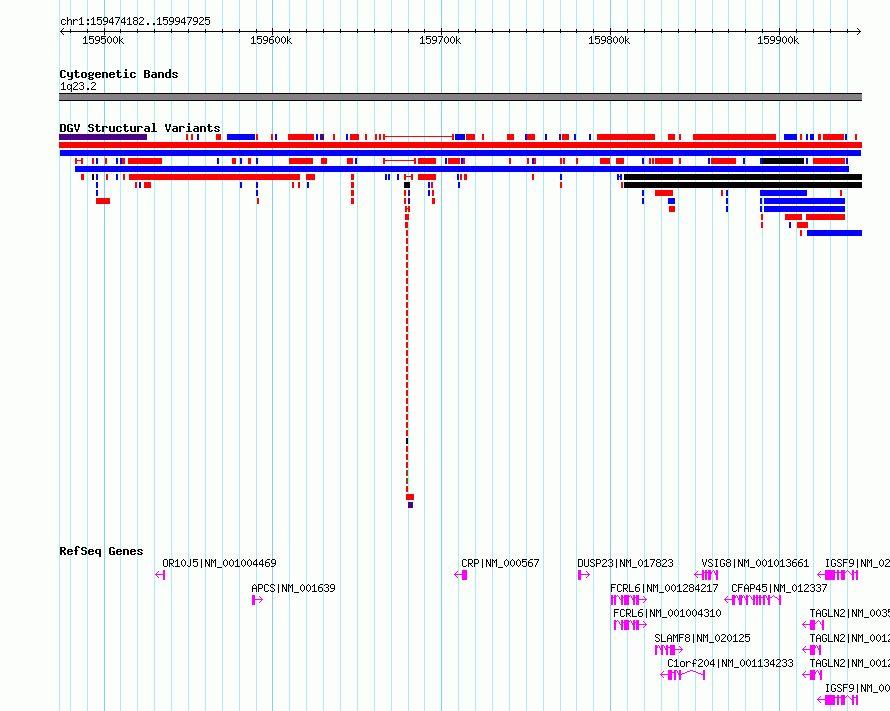
Task: Click the RefSeq Genes track title
Action: tap(101, 551)
